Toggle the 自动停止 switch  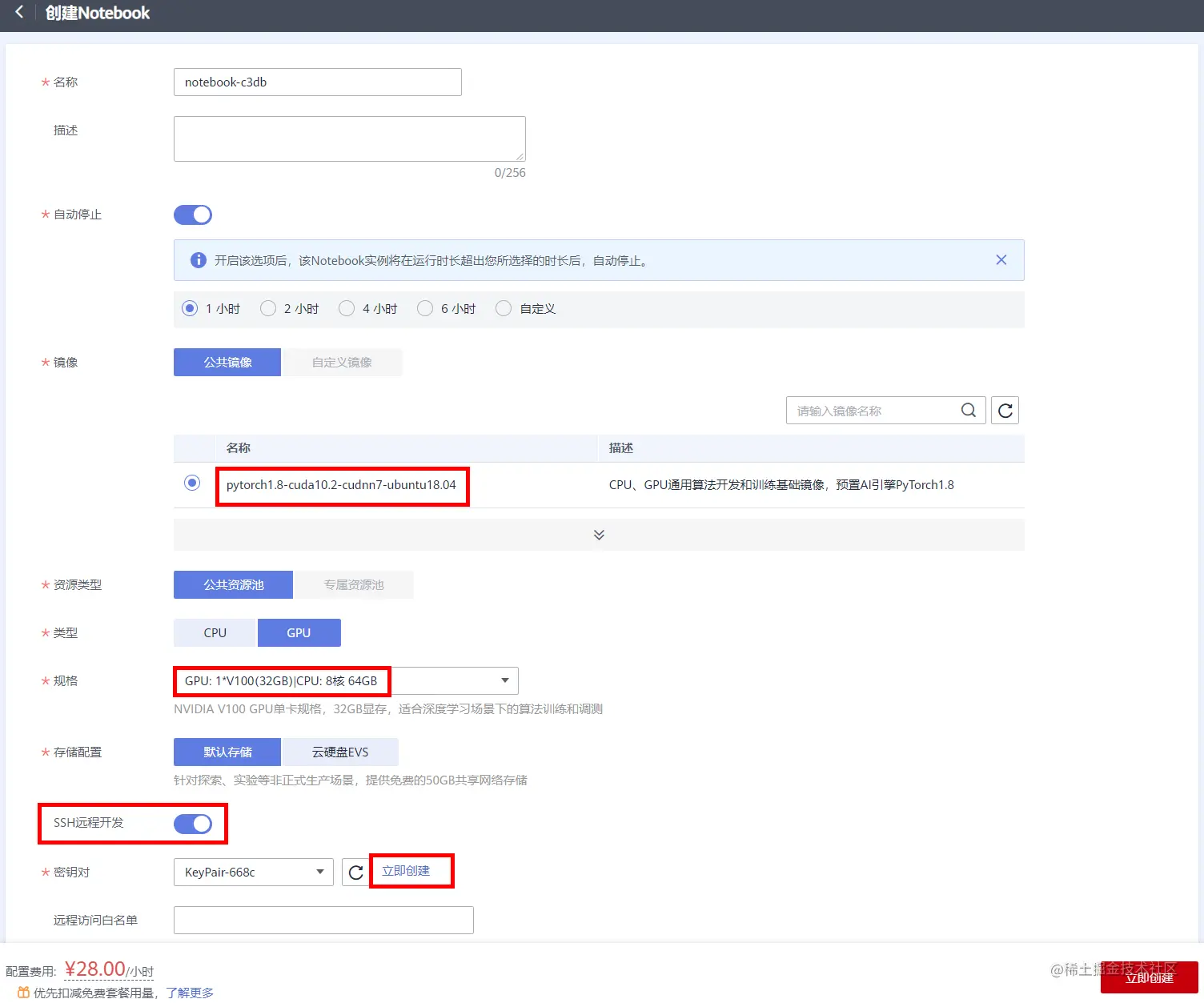point(193,215)
